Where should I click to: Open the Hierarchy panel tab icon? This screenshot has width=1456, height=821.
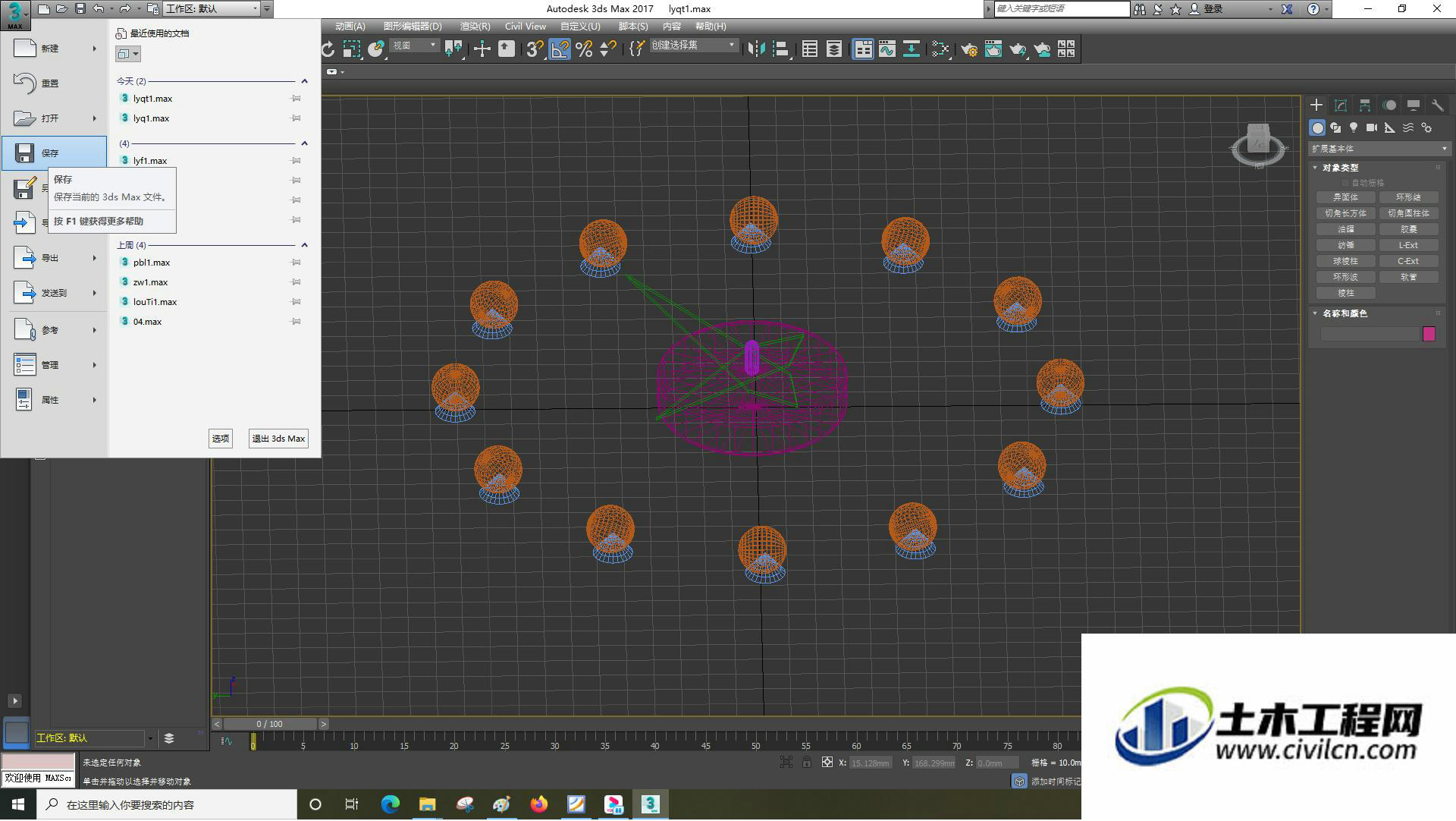coord(1364,105)
